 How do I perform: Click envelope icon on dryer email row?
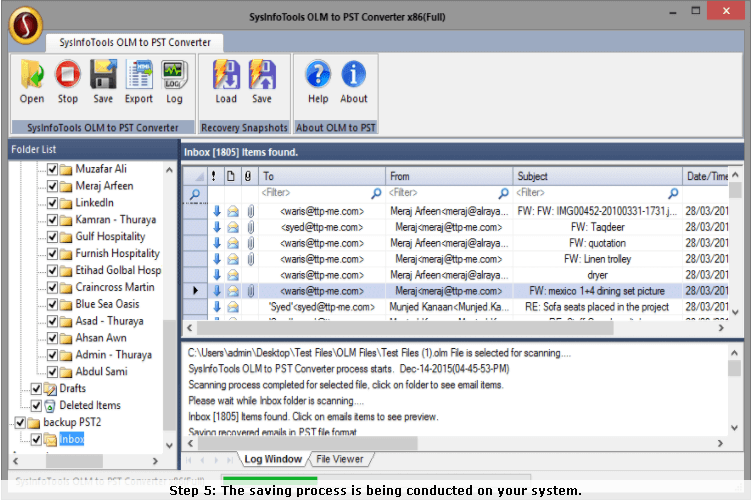233,275
